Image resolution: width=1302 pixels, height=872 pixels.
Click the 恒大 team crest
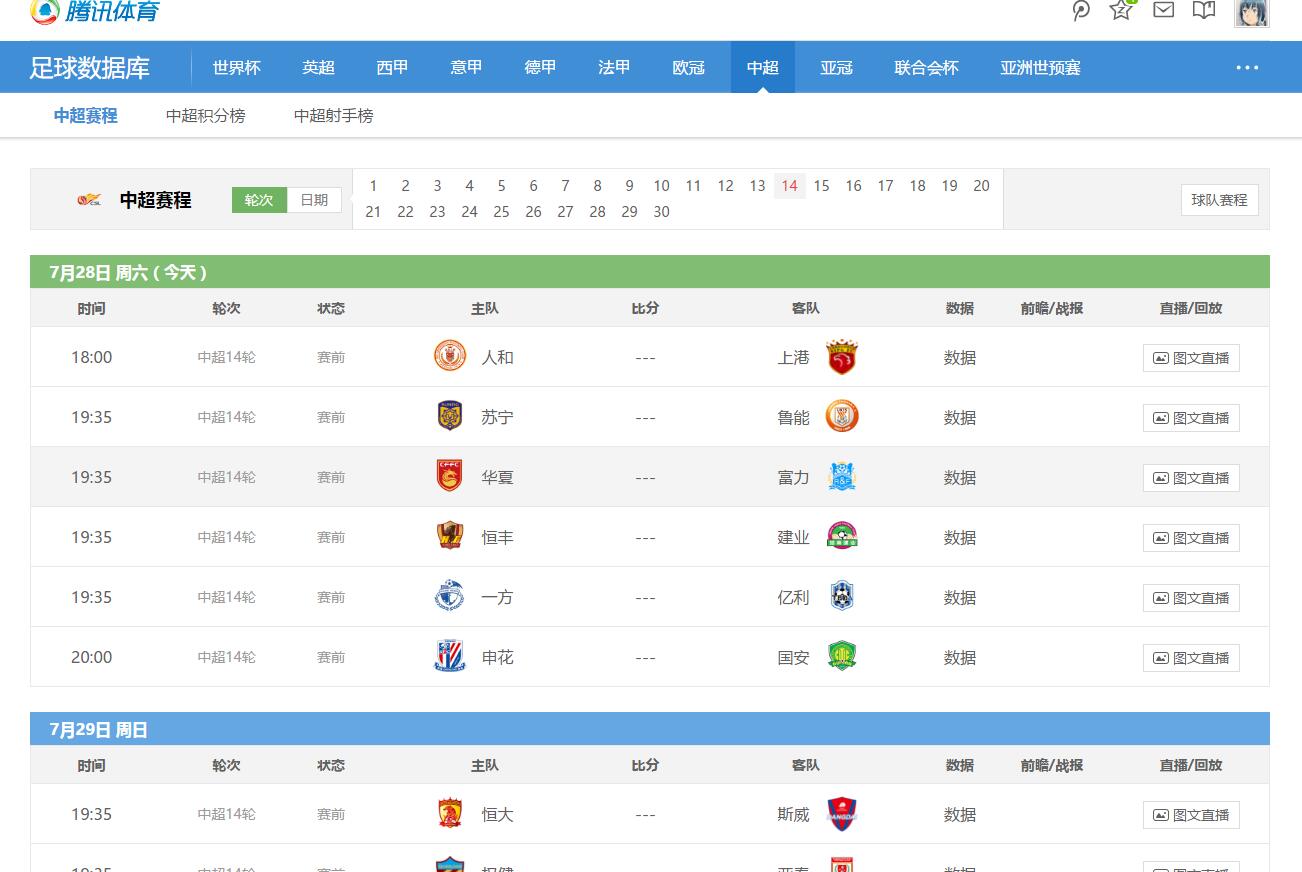click(449, 813)
